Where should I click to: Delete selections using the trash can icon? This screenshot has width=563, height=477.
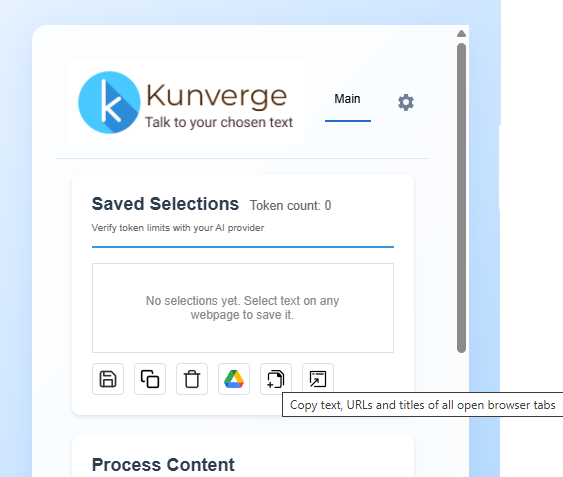point(192,379)
